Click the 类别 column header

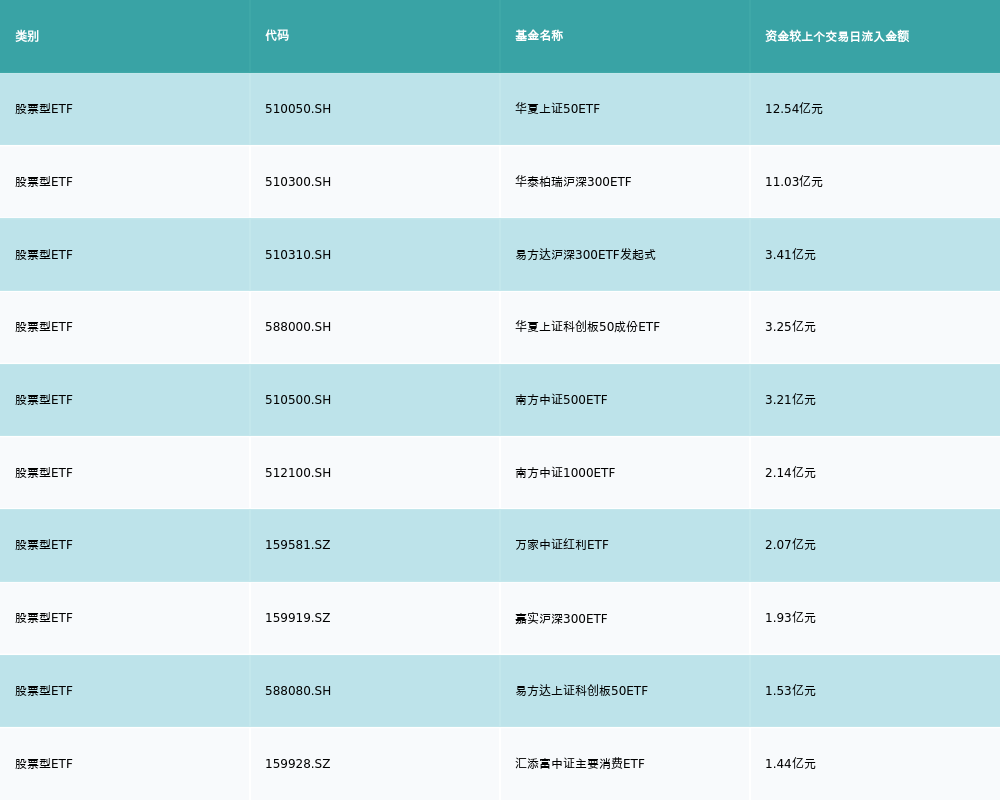pyautogui.click(x=27, y=36)
